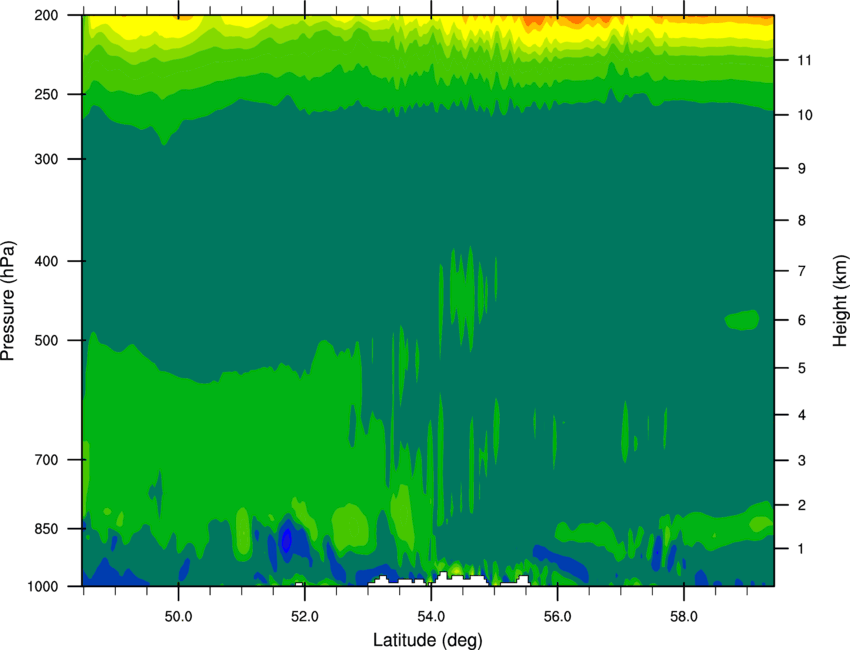
Task: Pick the 2 km height label
Action: click(x=802, y=505)
